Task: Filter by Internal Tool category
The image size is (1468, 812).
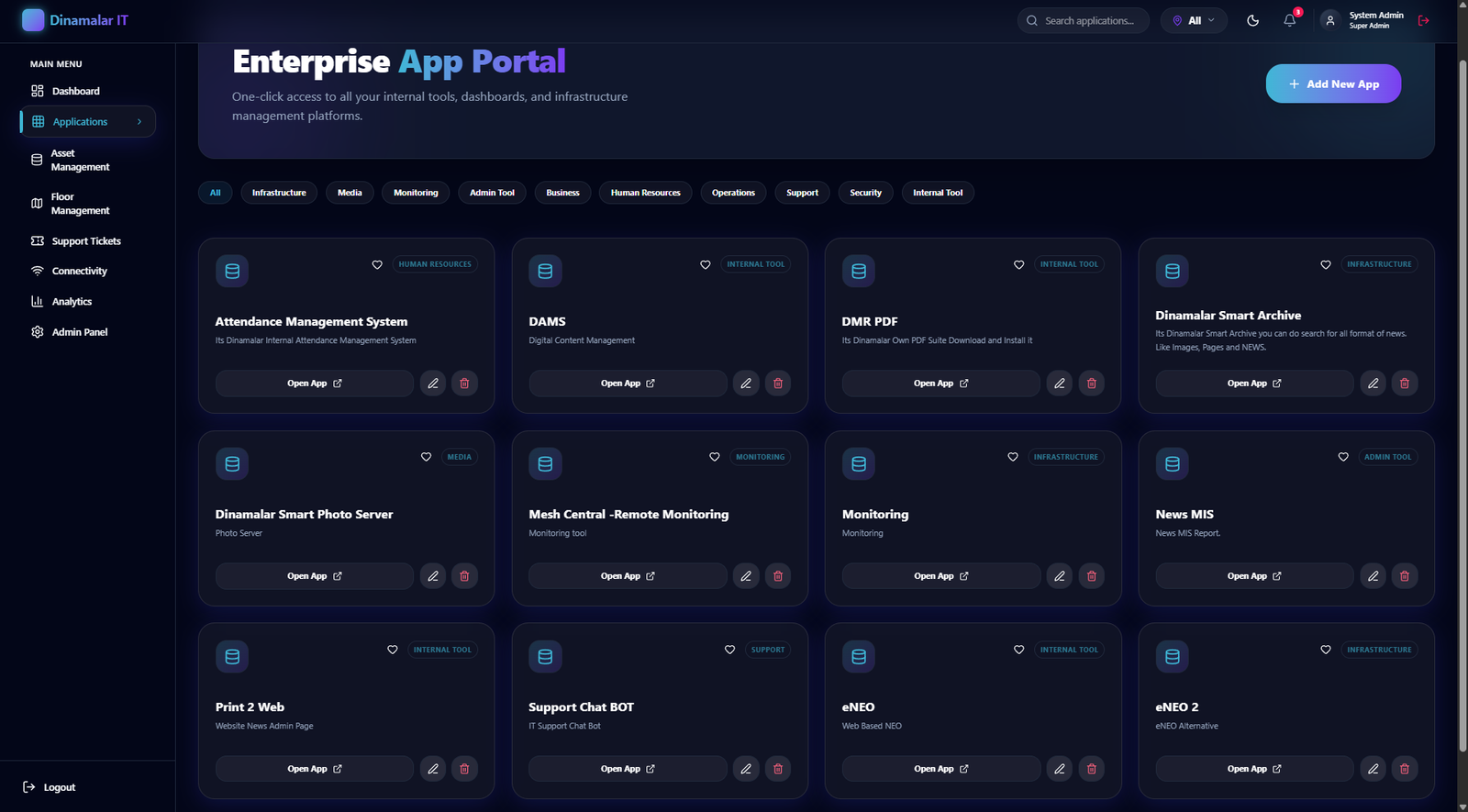Action: point(938,193)
